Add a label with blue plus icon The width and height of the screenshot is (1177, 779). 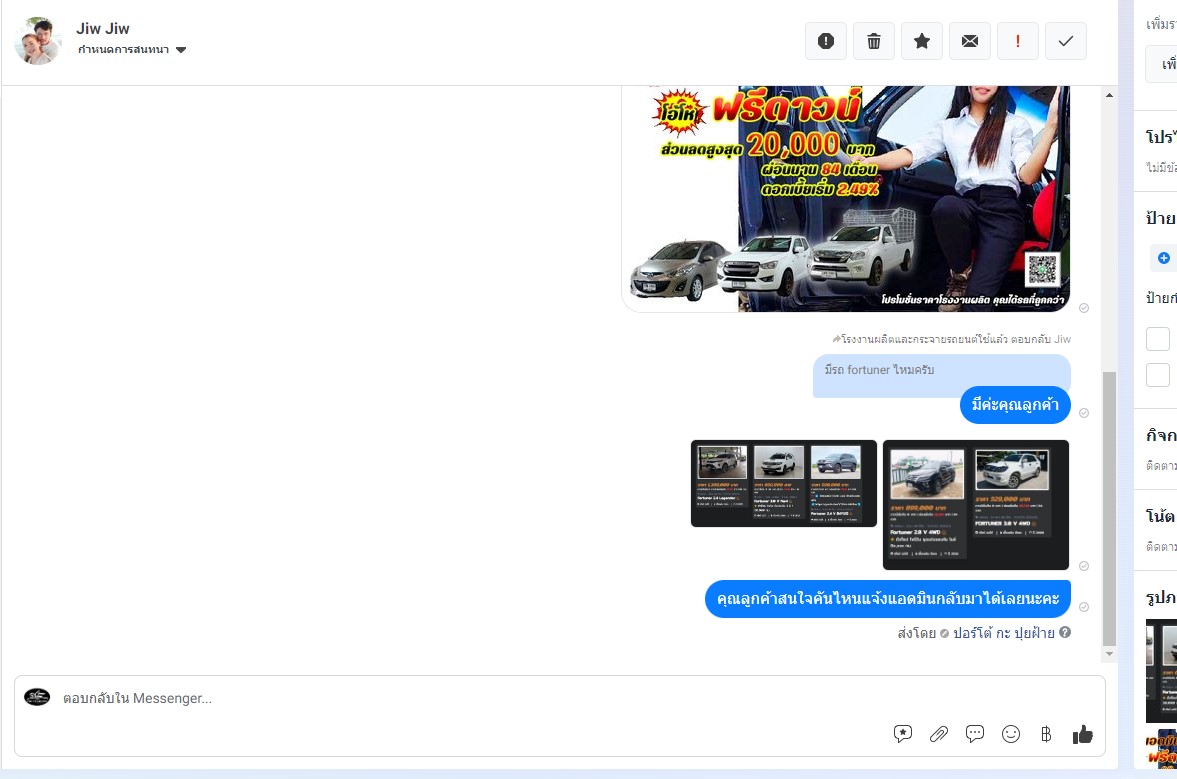1163,258
